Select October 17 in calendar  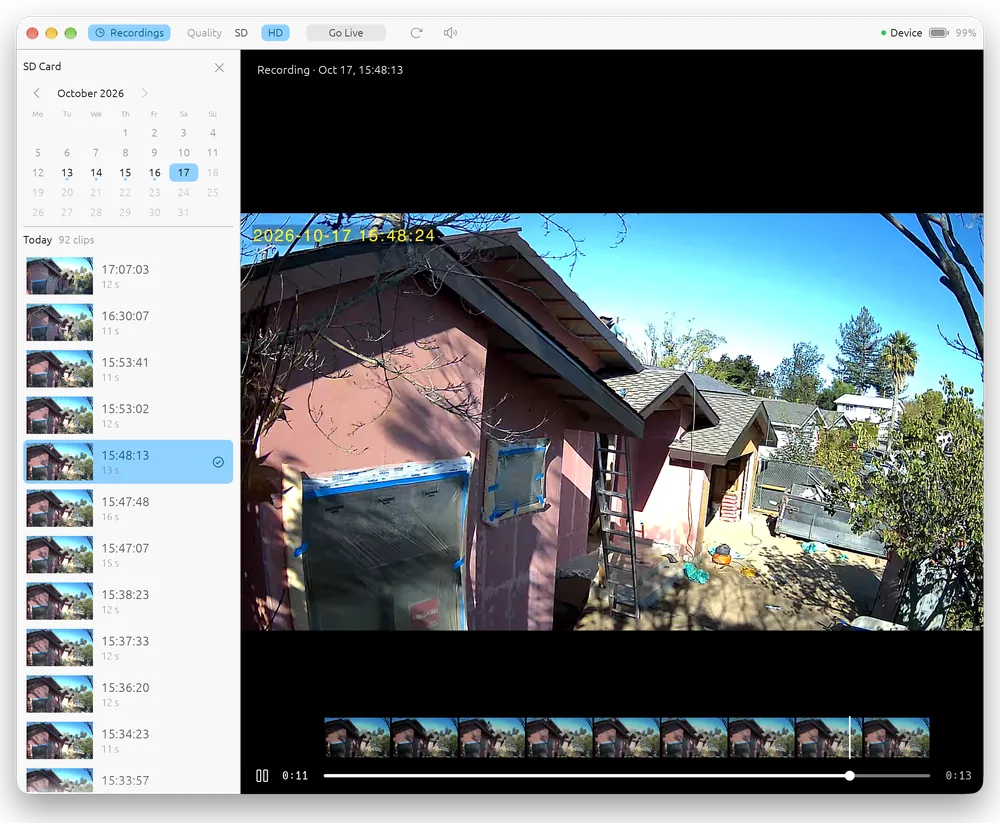[184, 172]
